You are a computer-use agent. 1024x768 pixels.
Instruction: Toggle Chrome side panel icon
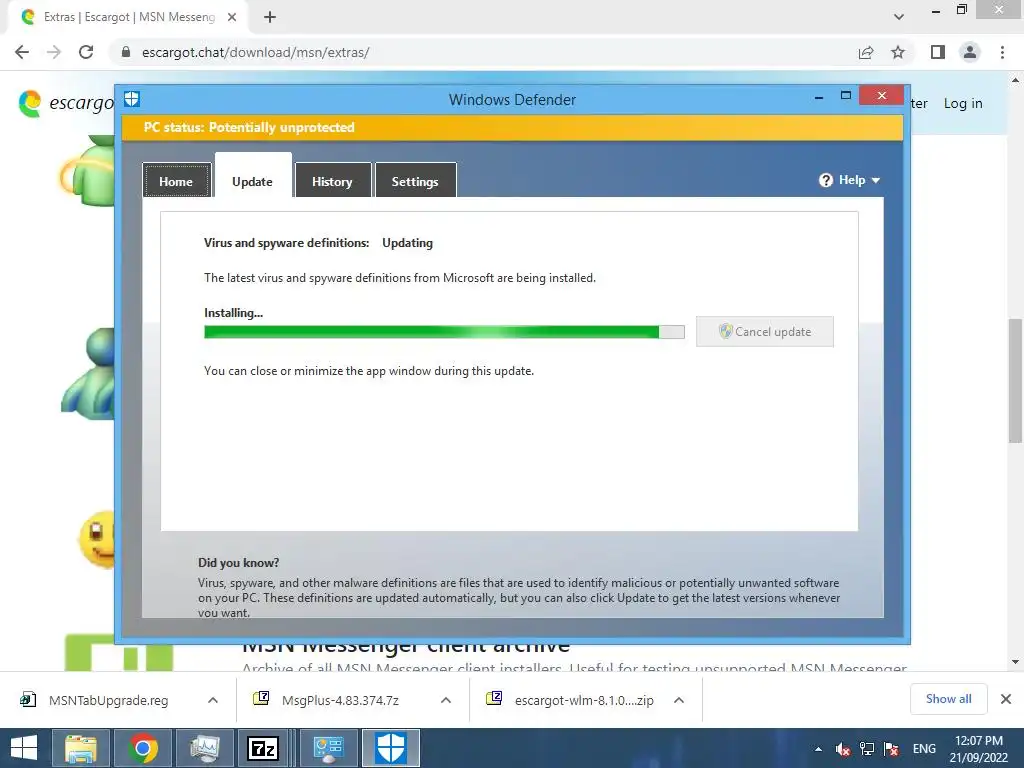tap(938, 52)
